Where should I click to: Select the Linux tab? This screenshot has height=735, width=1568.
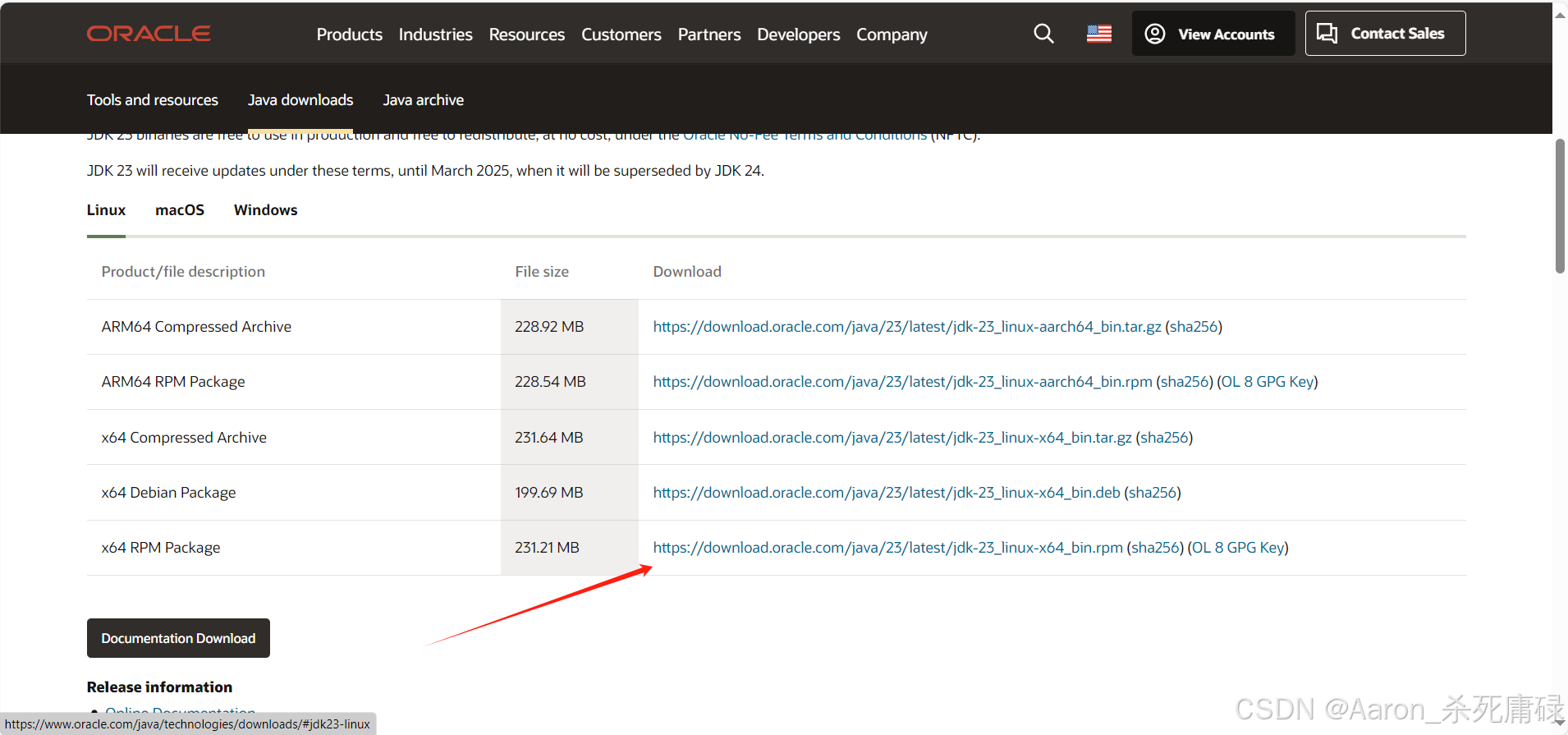pos(106,210)
